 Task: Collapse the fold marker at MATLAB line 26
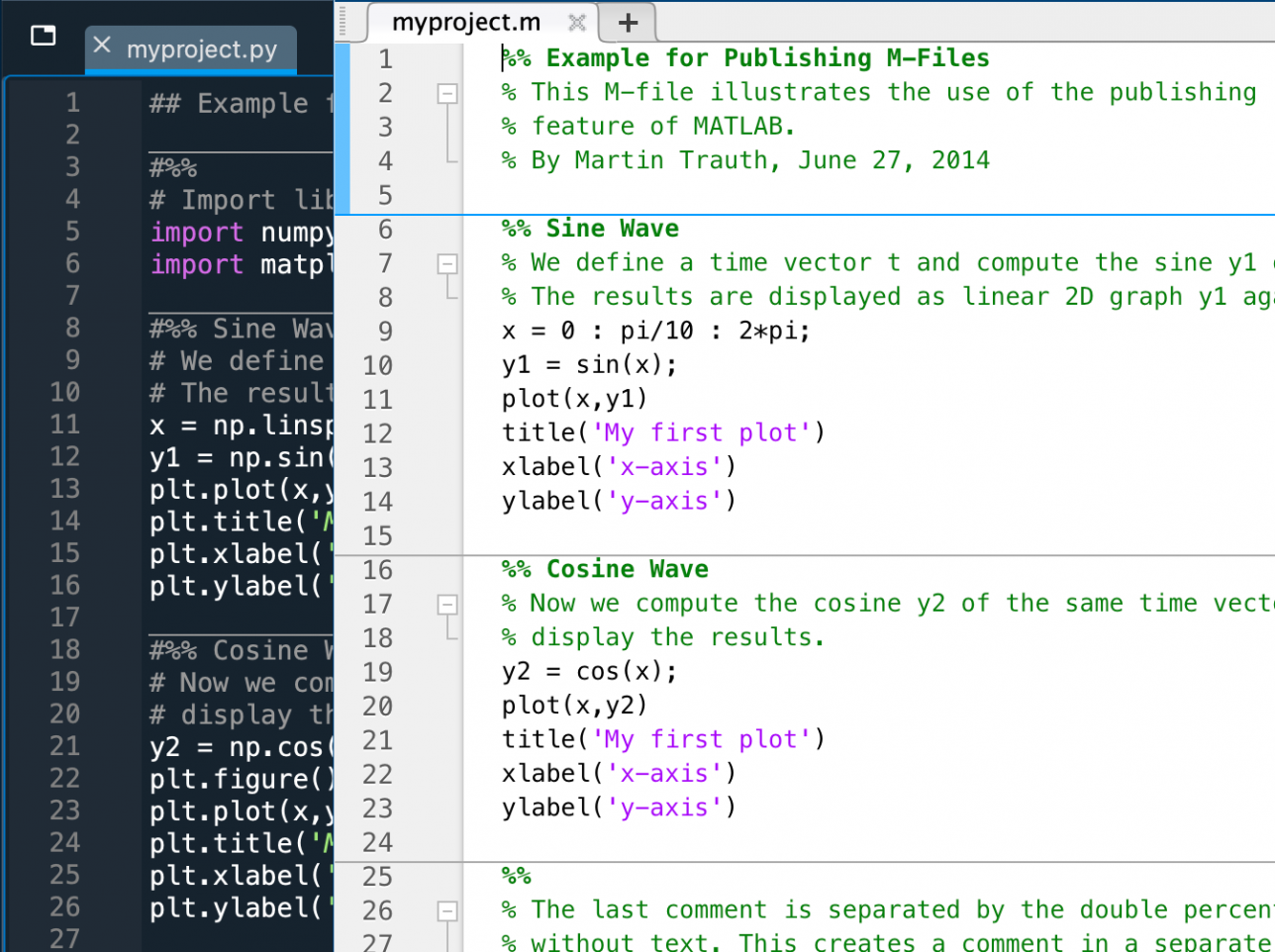pyautogui.click(x=447, y=910)
